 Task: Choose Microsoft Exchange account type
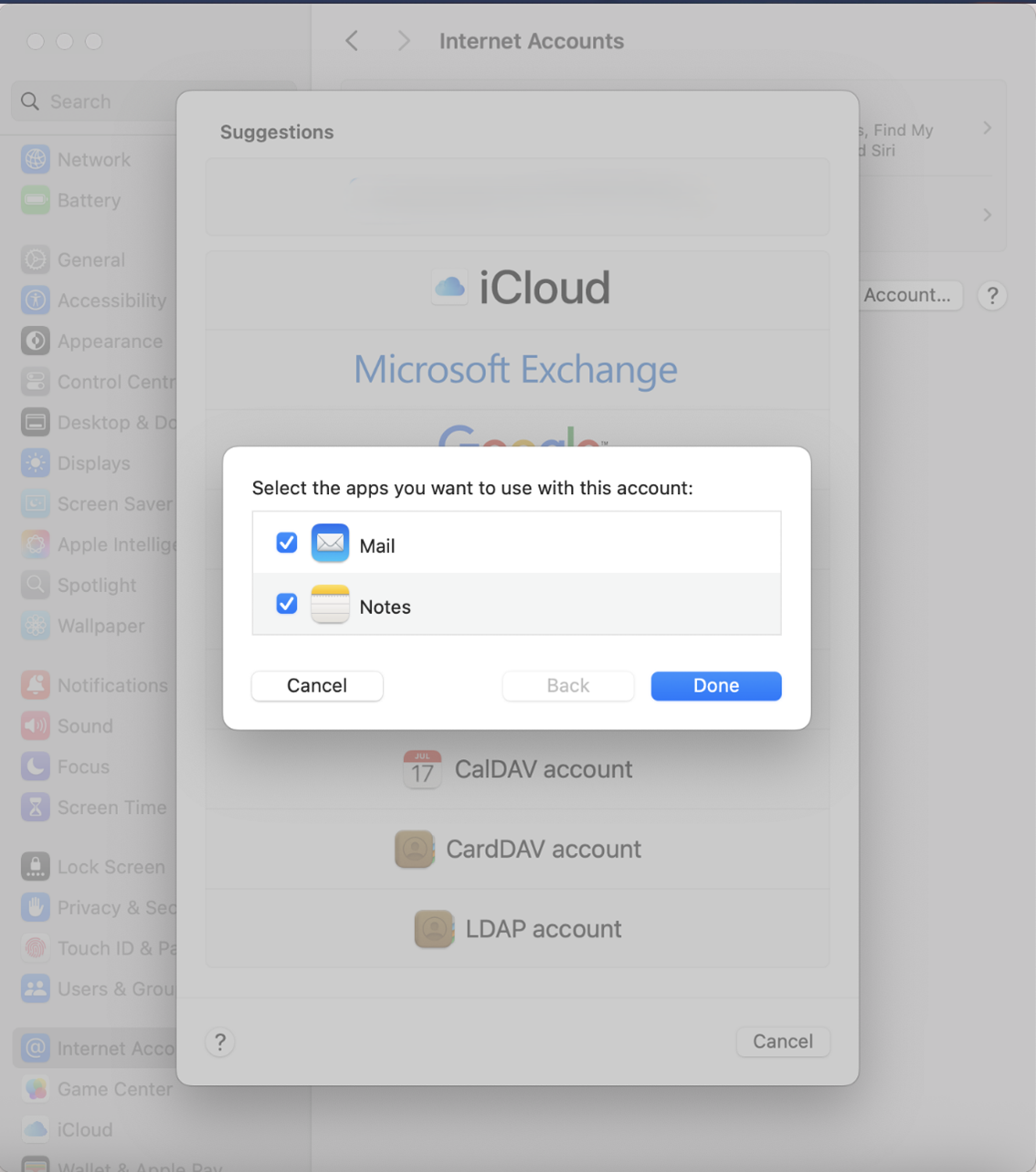(518, 369)
